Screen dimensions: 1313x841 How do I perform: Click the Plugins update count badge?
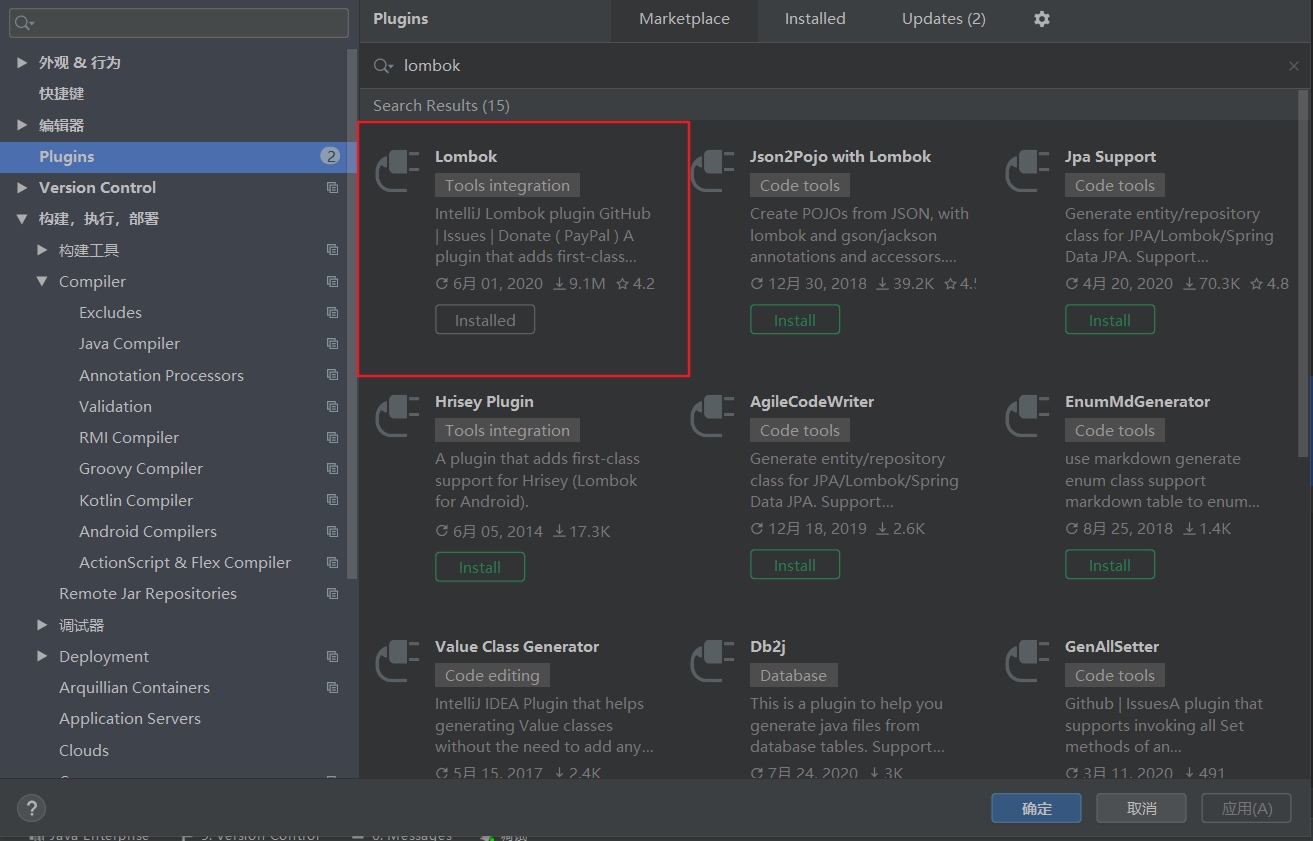click(x=330, y=156)
